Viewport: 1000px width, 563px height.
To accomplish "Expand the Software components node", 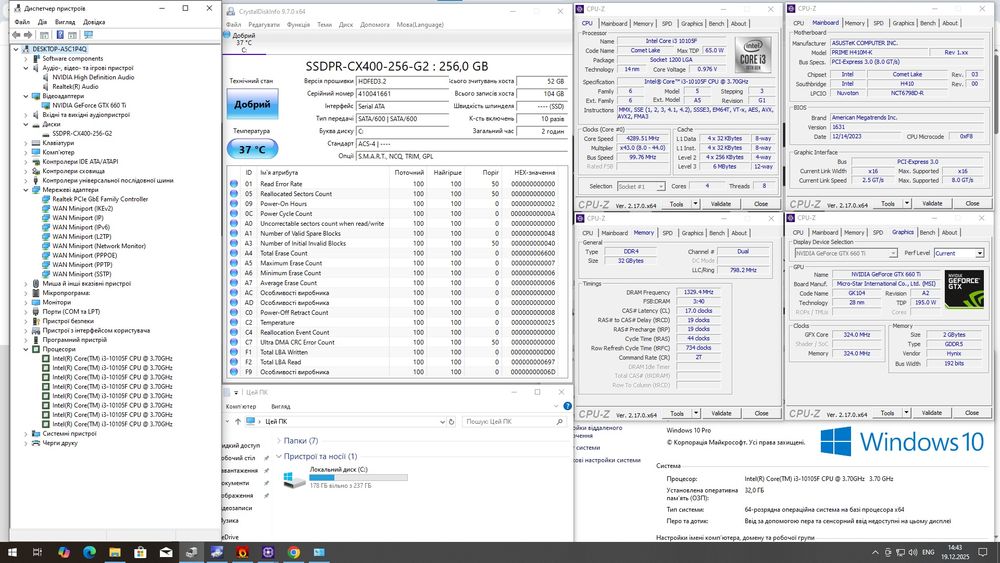I will [26, 59].
